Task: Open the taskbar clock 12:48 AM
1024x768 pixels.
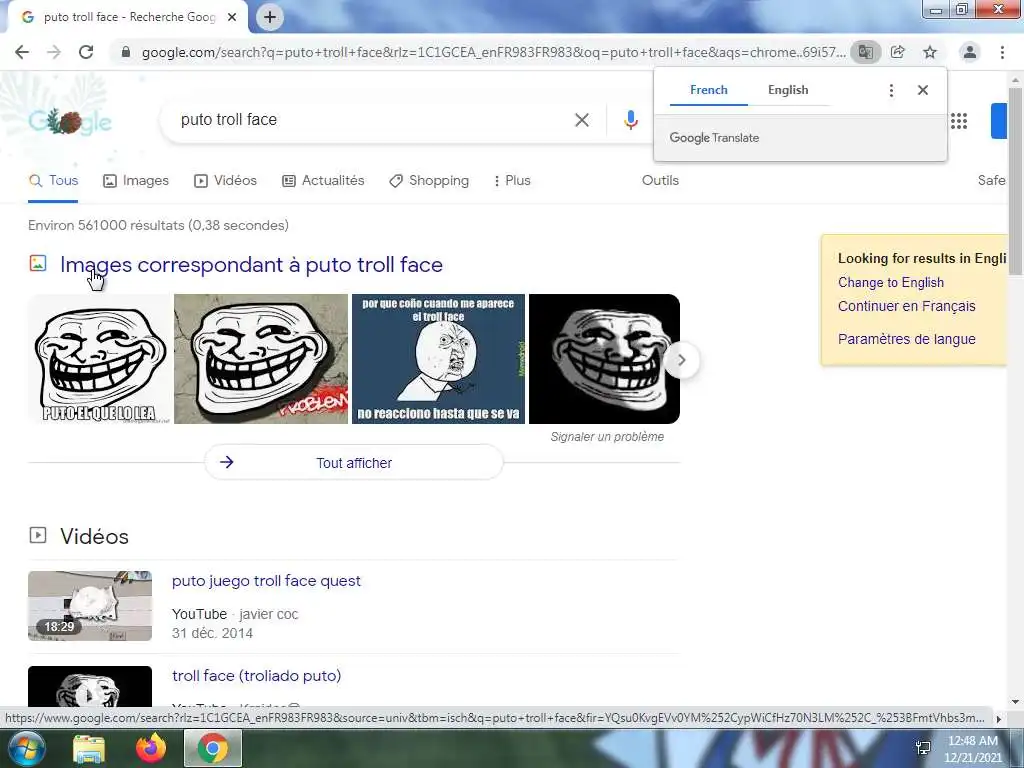Action: click(x=972, y=748)
